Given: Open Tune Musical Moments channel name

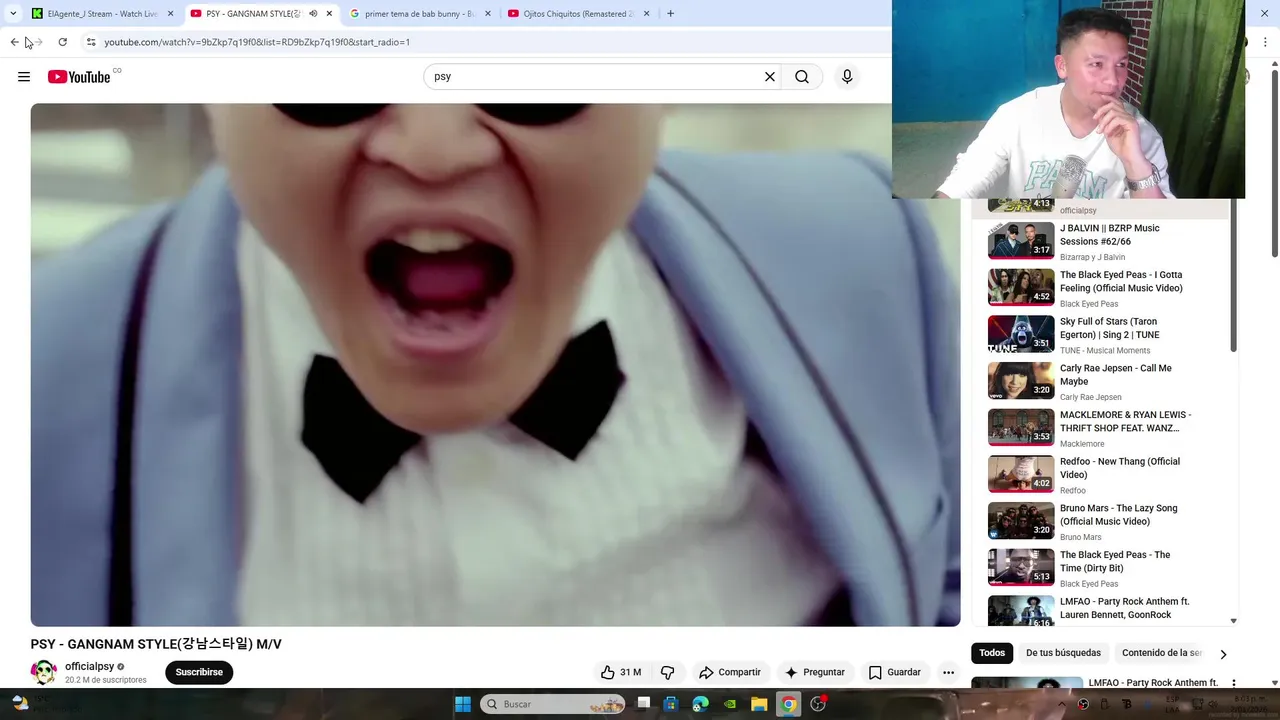Looking at the screenshot, I should [1105, 350].
